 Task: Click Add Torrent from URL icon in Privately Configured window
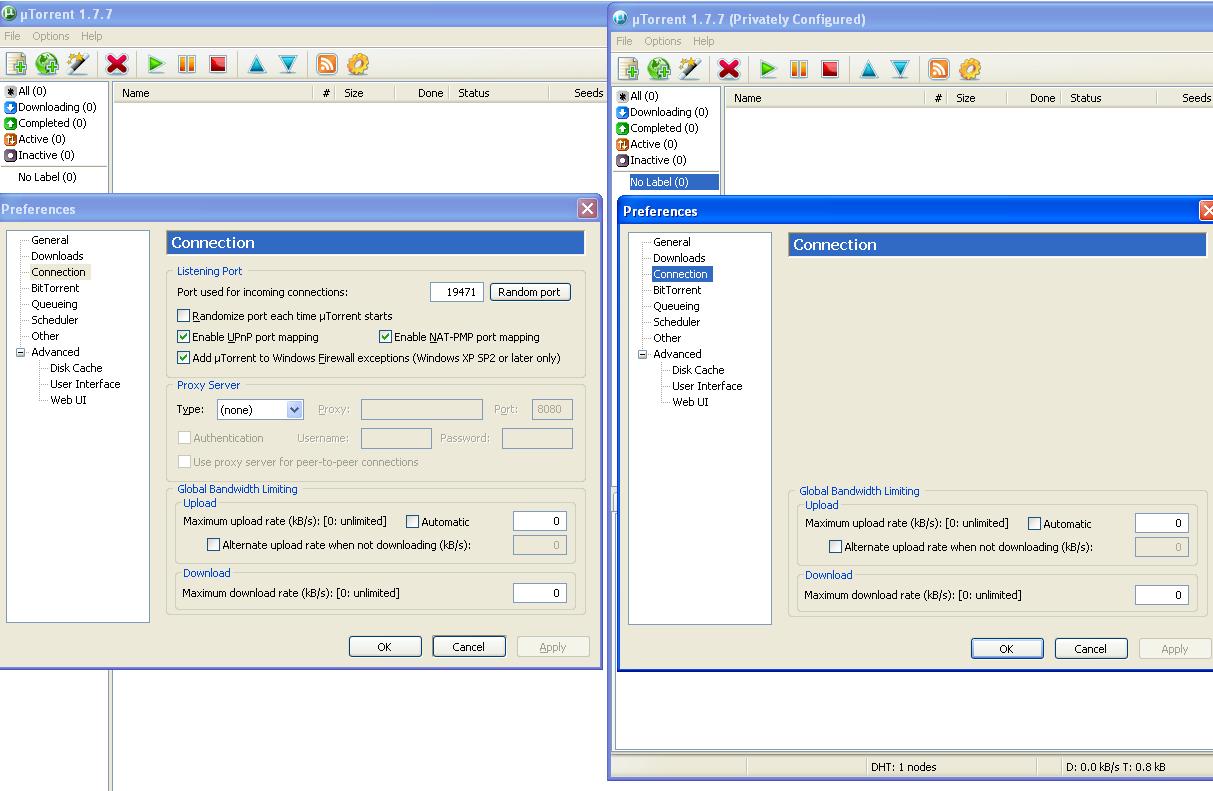(659, 68)
